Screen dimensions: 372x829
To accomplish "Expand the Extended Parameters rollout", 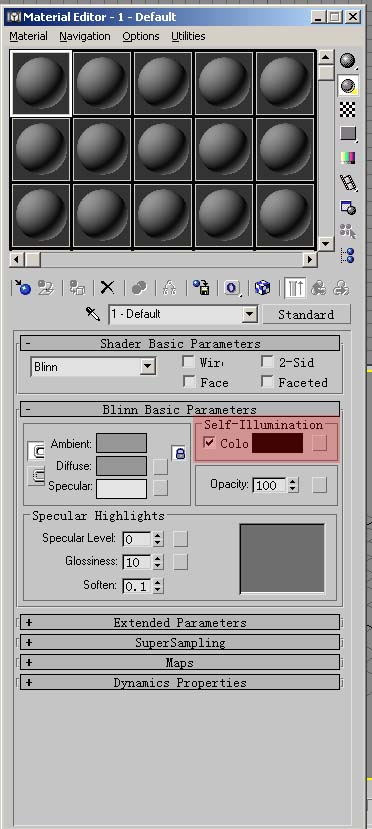I will pyautogui.click(x=180, y=622).
